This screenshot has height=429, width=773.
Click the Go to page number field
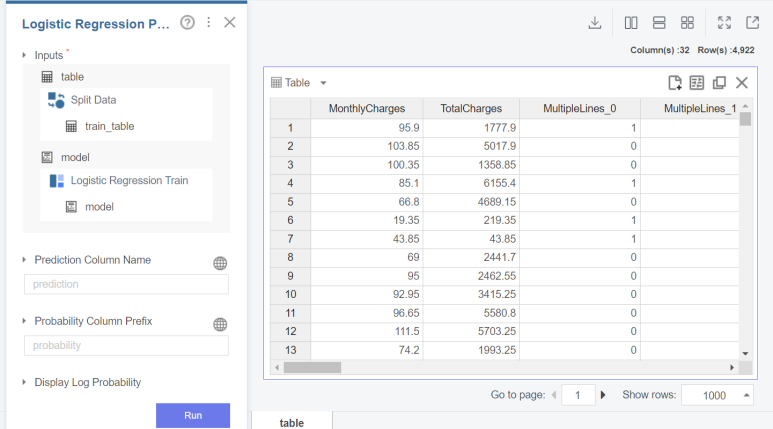578,395
